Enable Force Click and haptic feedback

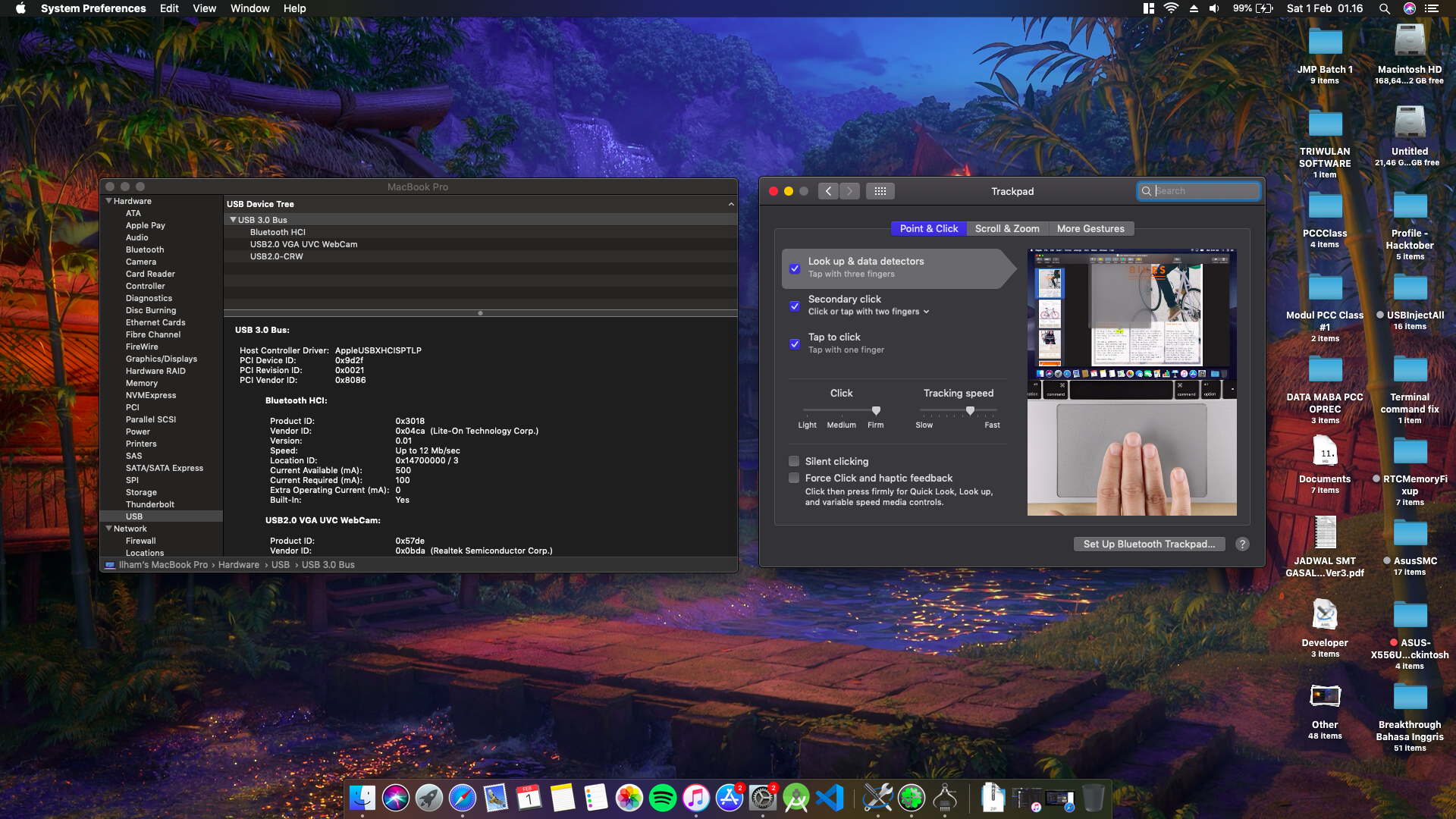point(794,478)
